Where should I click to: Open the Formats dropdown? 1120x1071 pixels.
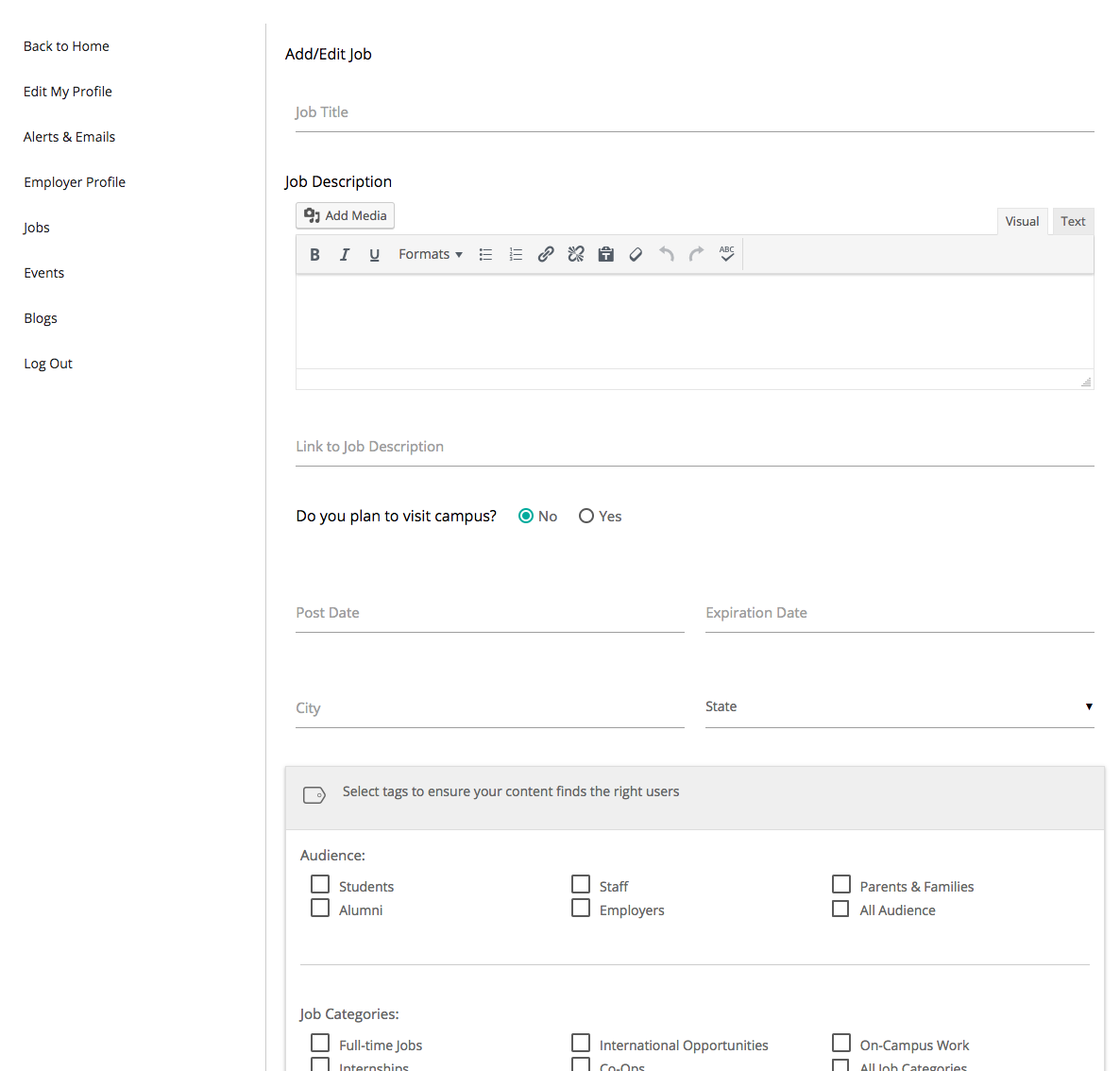click(430, 254)
